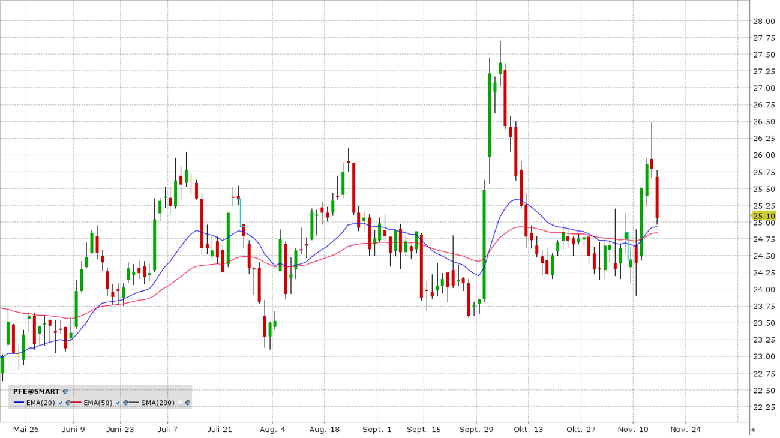Click the dark gray SMA(200) line sample

134,402
